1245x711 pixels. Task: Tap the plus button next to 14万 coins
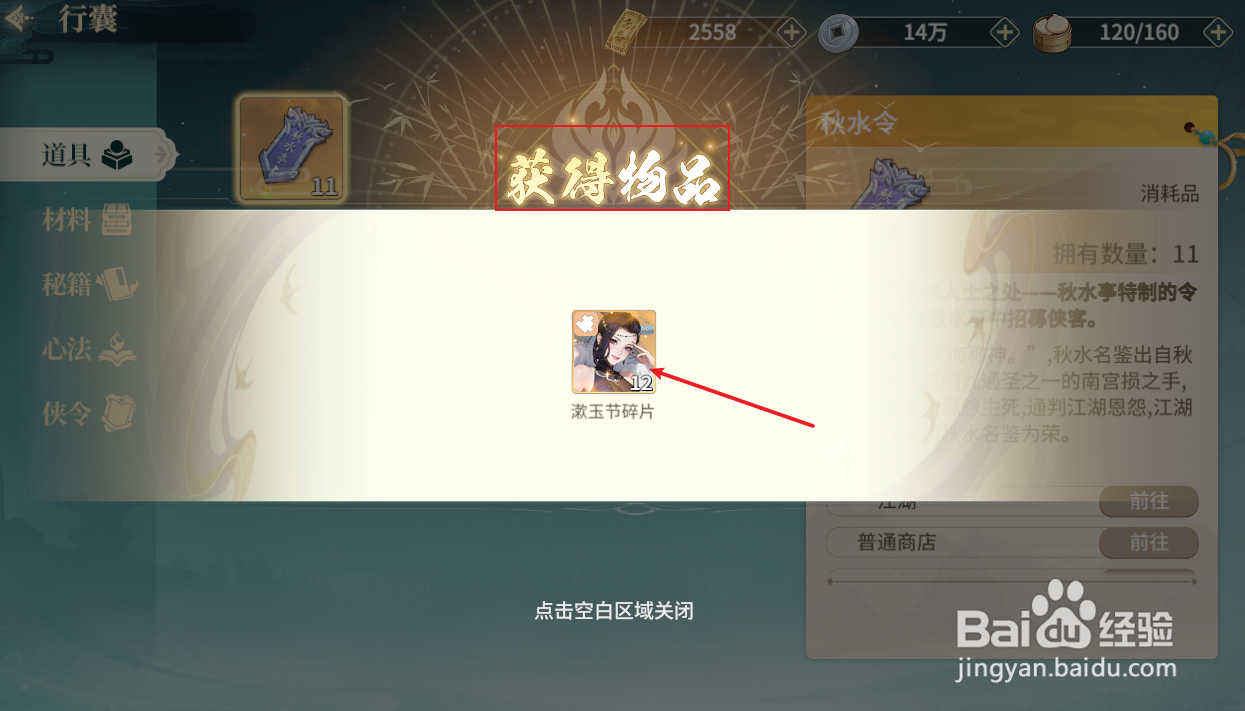tap(1004, 33)
